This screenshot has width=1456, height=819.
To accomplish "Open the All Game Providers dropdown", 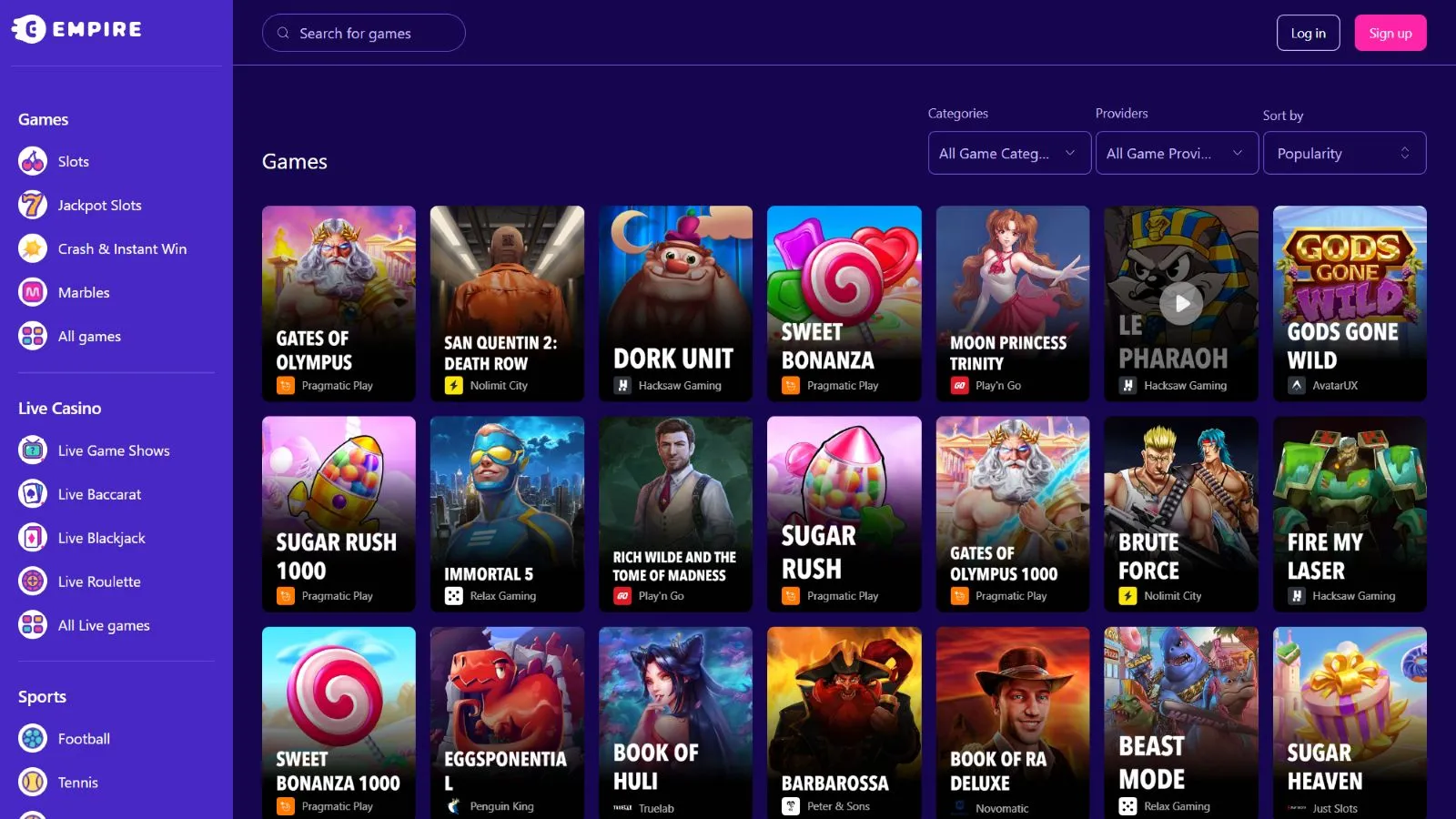I will pos(1176,153).
